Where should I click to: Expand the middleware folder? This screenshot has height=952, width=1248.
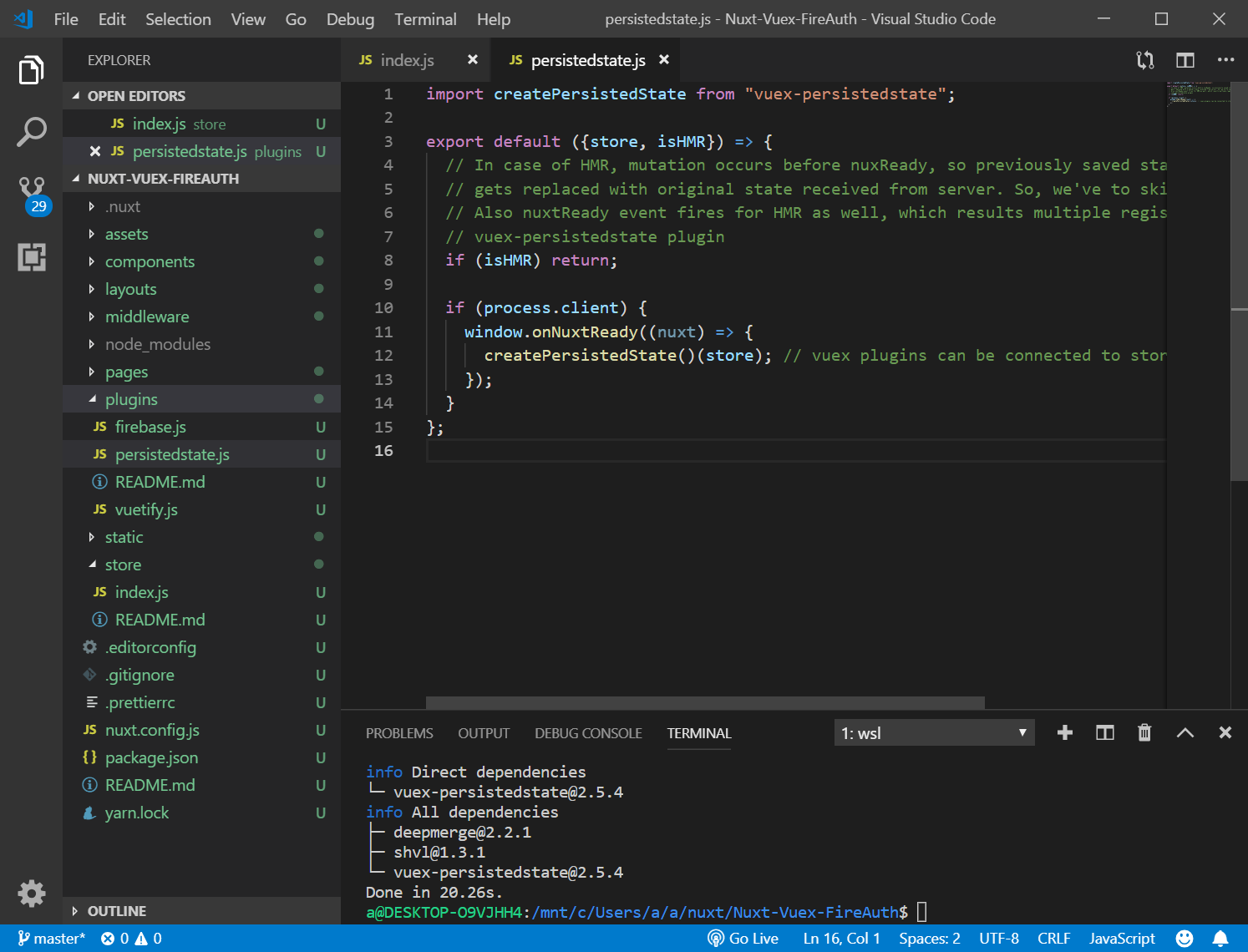(x=201, y=316)
